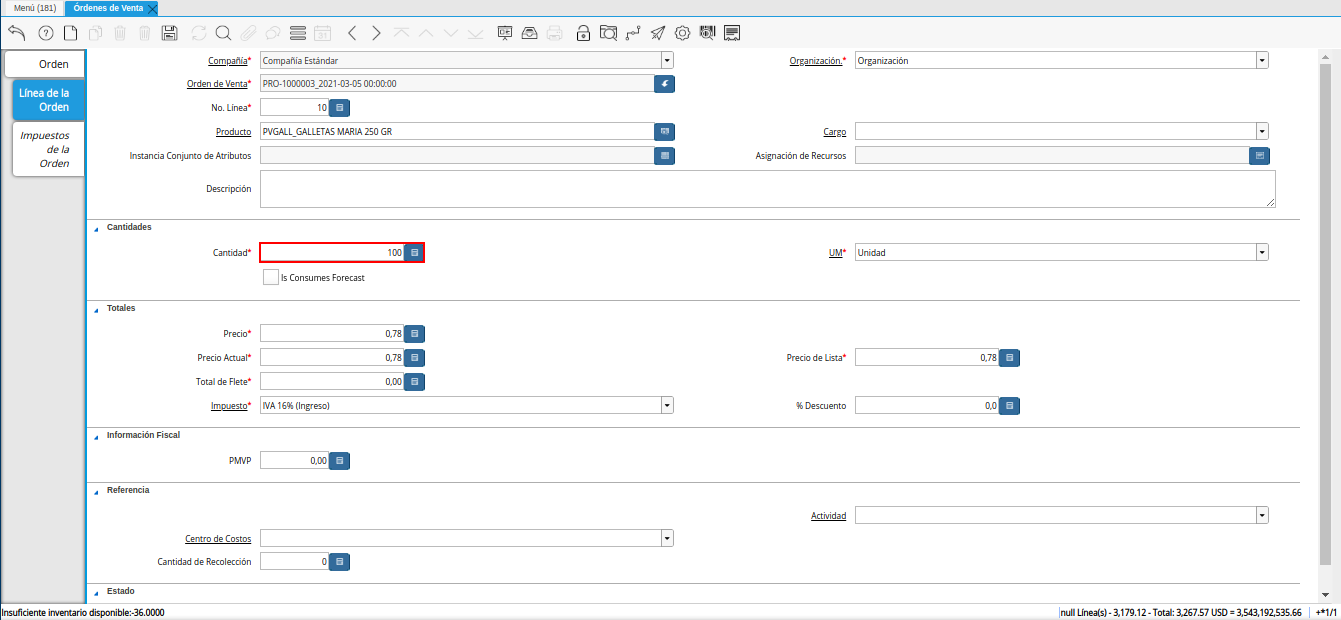Viewport: 1341px width, 620px height.
Task: Go to the previous record with the left chevron
Action: (x=352, y=33)
